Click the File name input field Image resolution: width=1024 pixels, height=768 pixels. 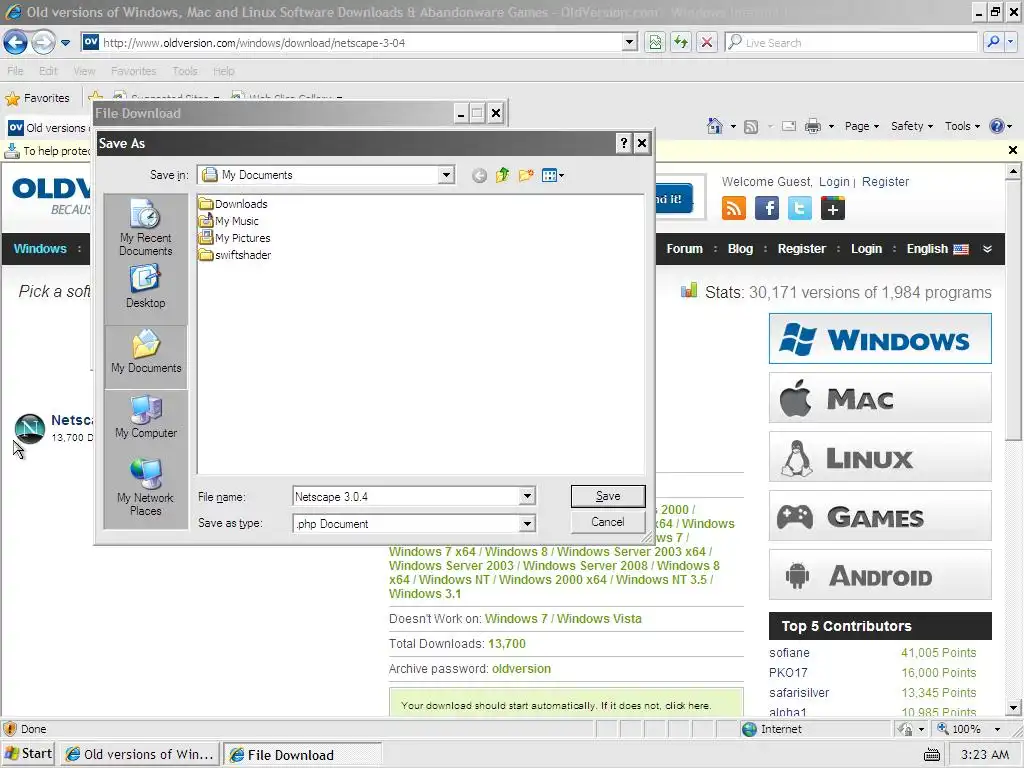[406, 496]
